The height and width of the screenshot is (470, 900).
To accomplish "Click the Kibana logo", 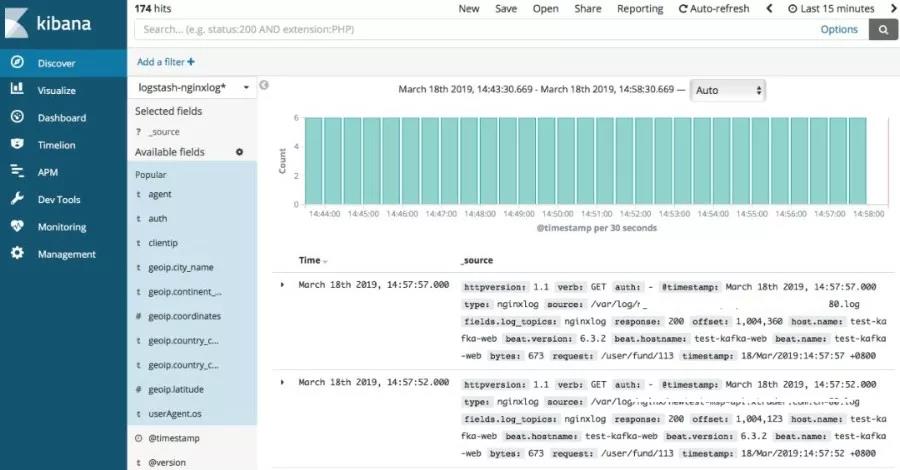I will [x=48, y=23].
